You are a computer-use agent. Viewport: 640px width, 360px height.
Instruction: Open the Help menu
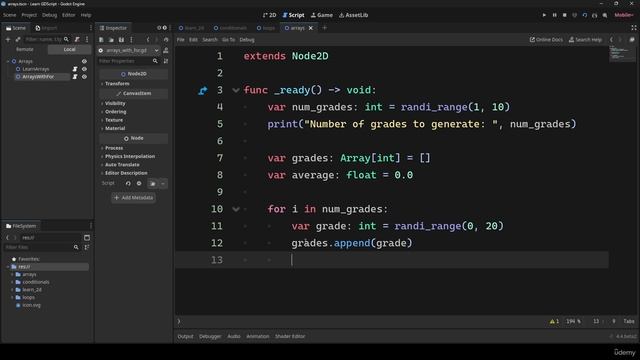point(86,15)
